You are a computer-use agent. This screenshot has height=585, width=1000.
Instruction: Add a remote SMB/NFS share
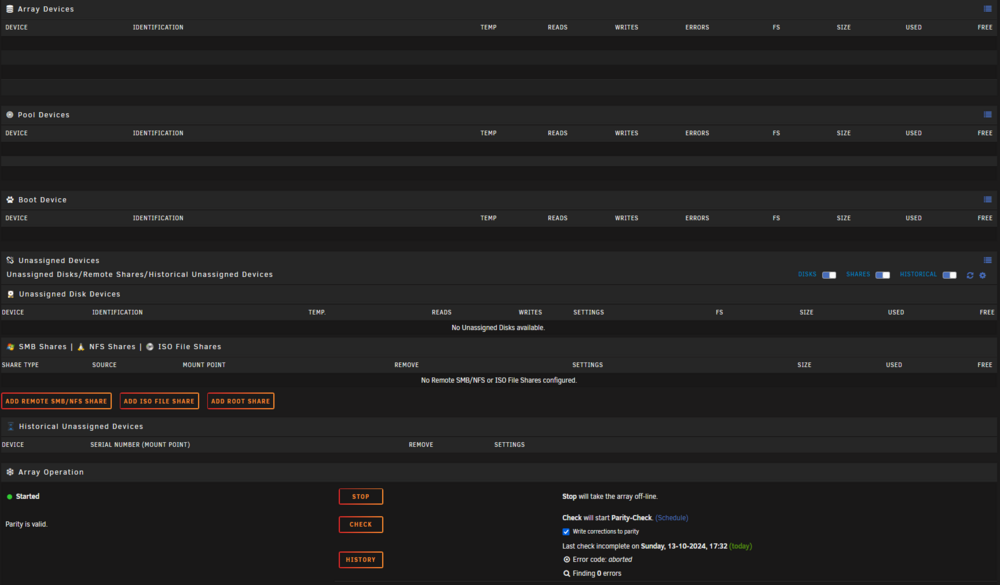coord(56,401)
